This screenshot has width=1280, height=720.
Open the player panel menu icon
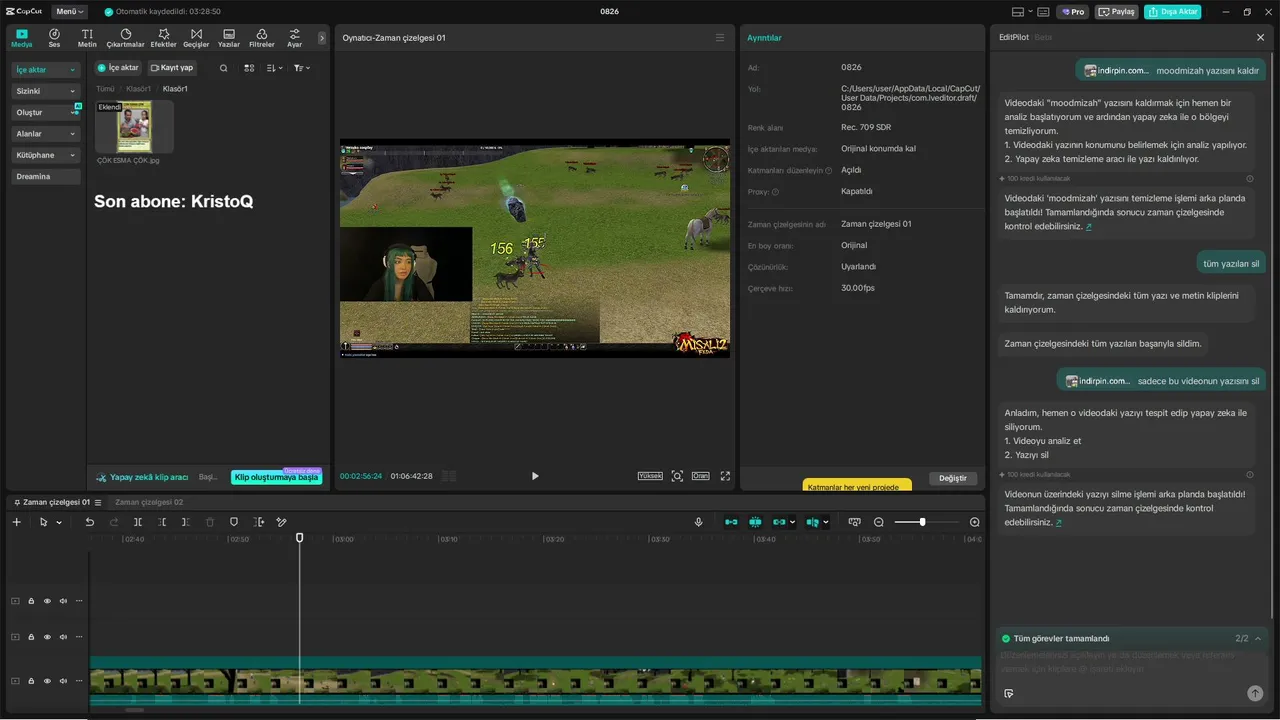[720, 38]
